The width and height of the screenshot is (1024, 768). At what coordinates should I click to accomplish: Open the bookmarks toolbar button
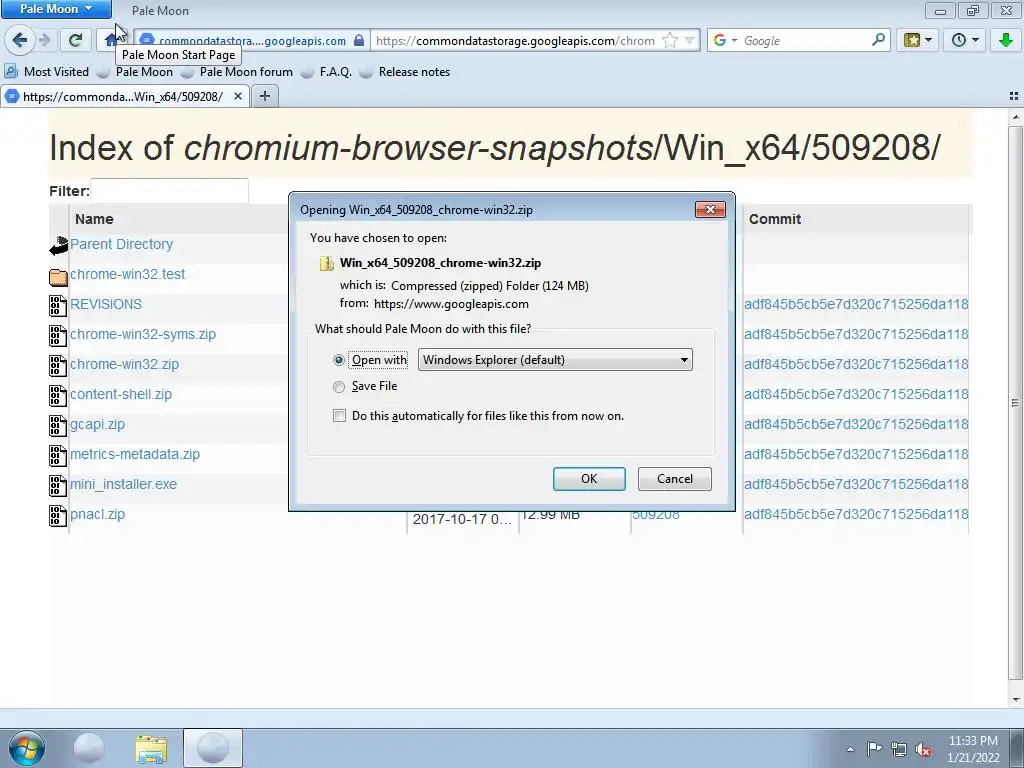912,40
